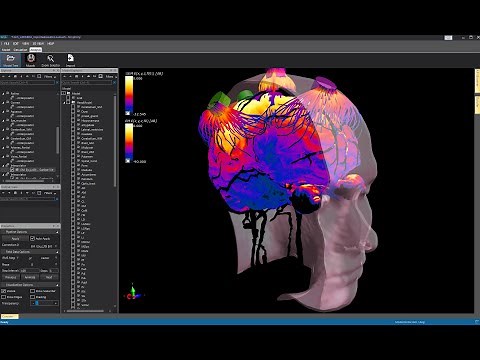Toggle the Show Edges checkbox
This screenshot has width=480, height=360.
4,297
